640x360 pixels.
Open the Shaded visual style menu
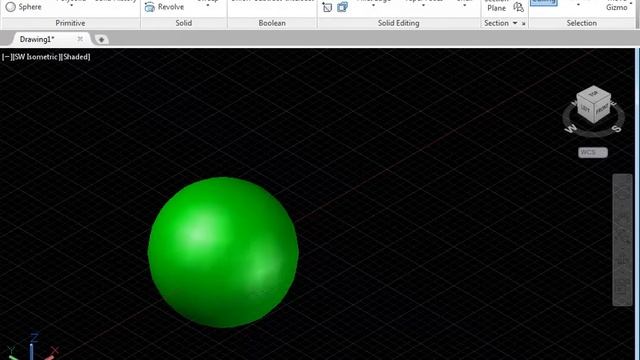coord(76,57)
